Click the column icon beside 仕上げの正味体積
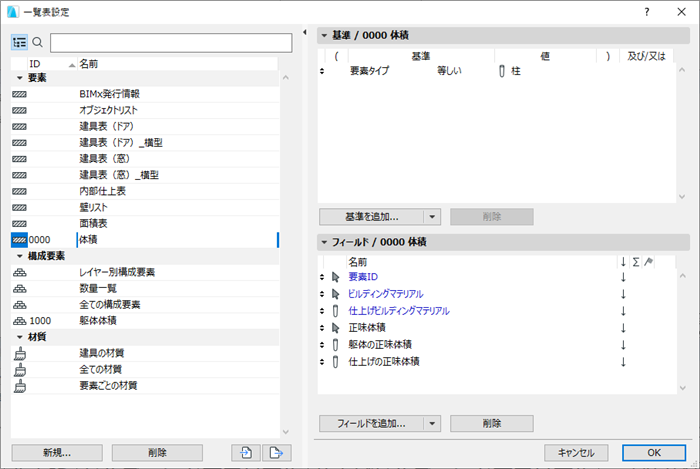 336,362
